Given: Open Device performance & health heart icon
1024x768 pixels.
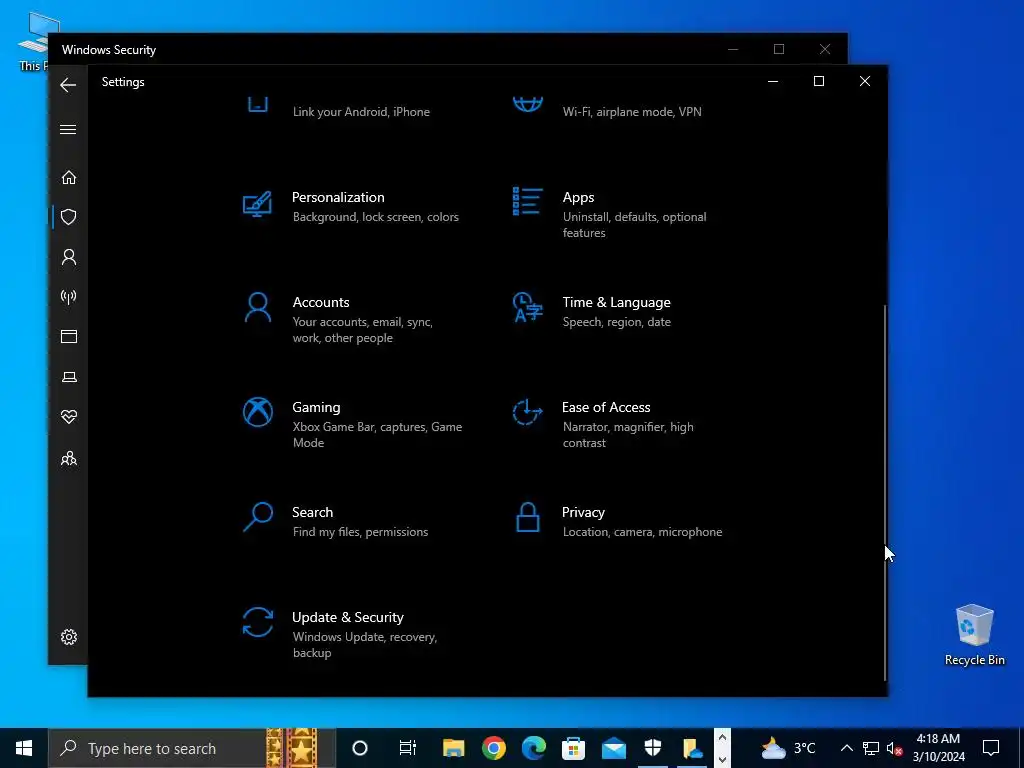Looking at the screenshot, I should coord(69,417).
